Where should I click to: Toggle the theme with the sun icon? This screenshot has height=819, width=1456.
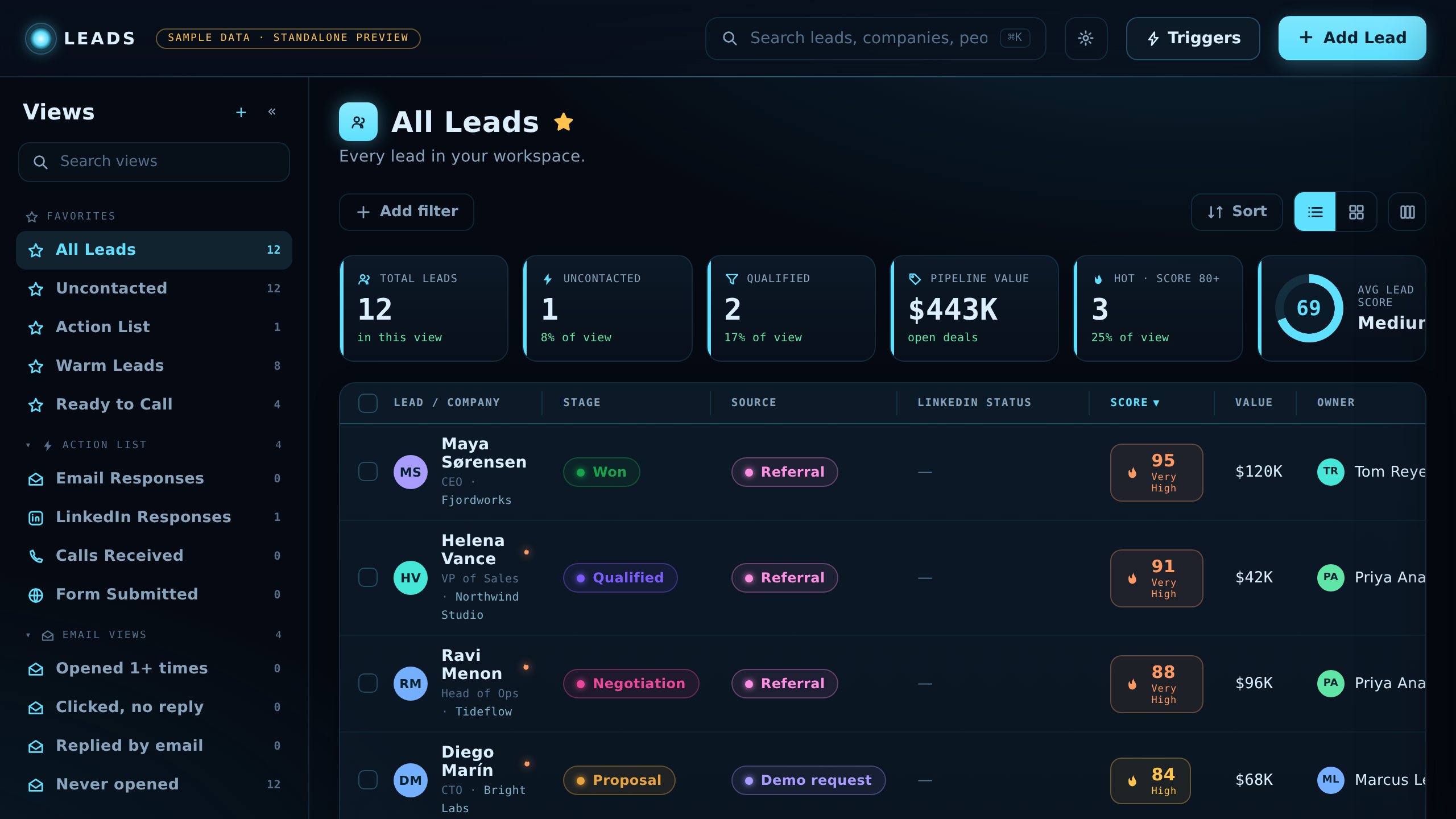(1086, 38)
